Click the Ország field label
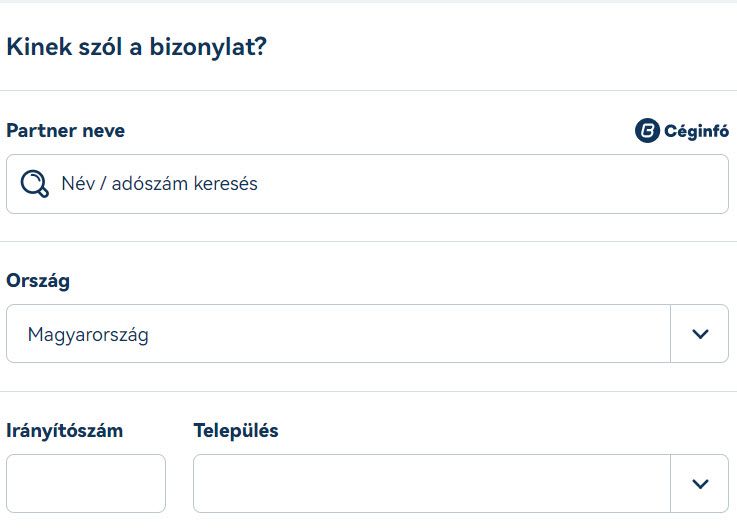The height and width of the screenshot is (531, 737). 38,281
